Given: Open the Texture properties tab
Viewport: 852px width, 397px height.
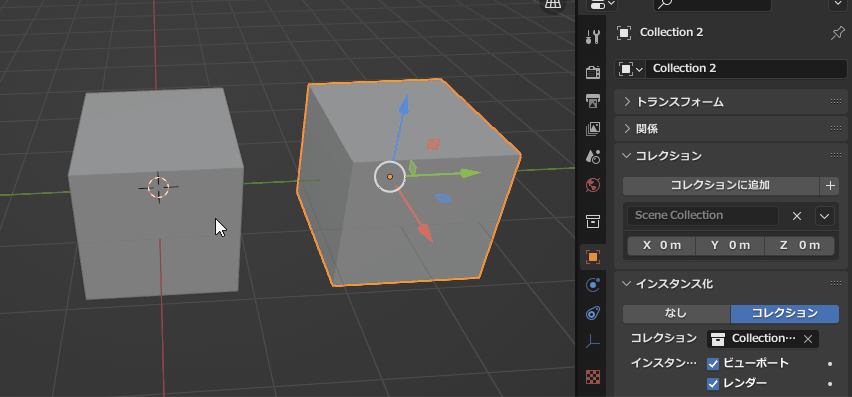Looking at the screenshot, I should (x=592, y=376).
